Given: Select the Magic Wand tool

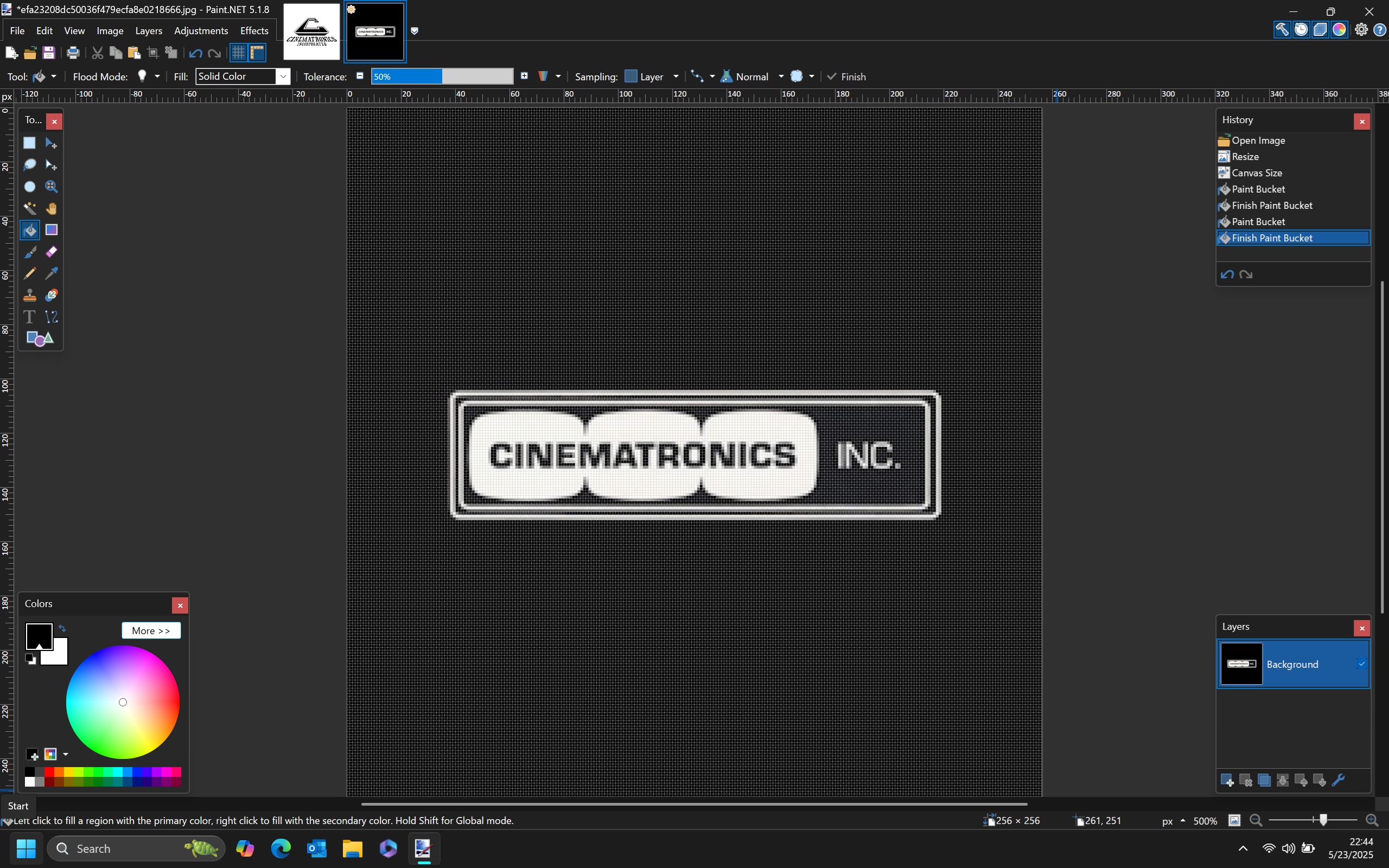Looking at the screenshot, I should pyautogui.click(x=29, y=208).
